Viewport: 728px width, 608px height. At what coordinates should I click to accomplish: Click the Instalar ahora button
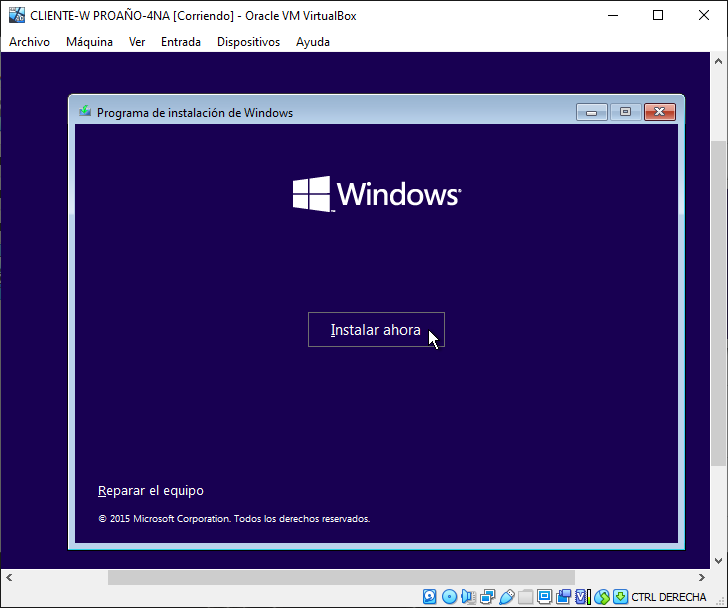pos(376,330)
